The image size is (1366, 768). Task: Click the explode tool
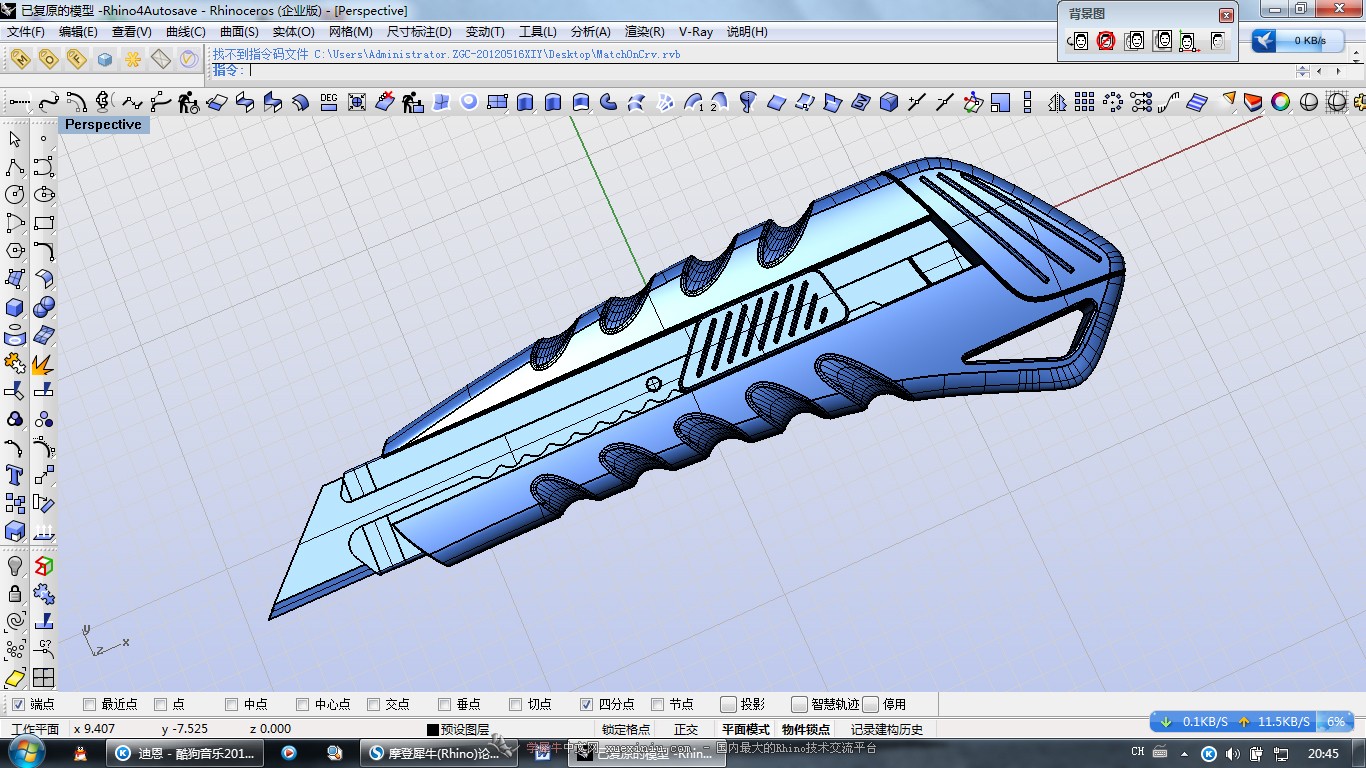43,363
